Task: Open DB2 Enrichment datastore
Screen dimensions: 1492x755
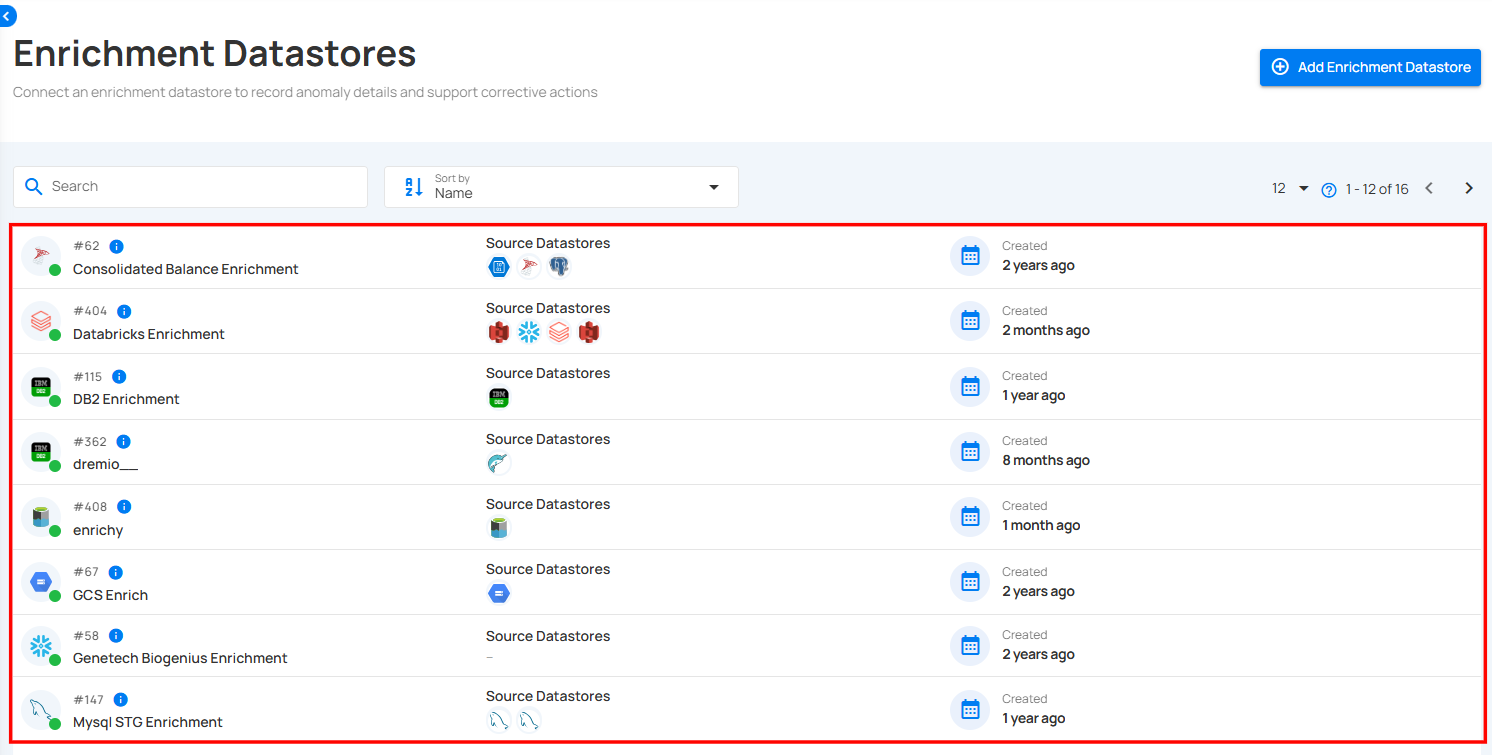Action: coord(126,399)
